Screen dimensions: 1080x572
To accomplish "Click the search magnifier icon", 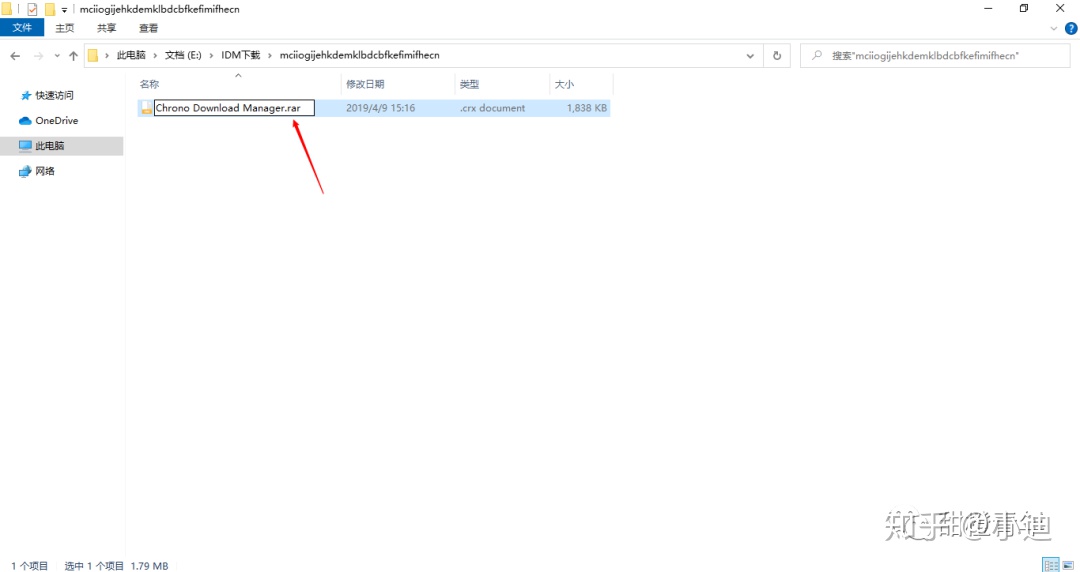I will click(x=817, y=55).
